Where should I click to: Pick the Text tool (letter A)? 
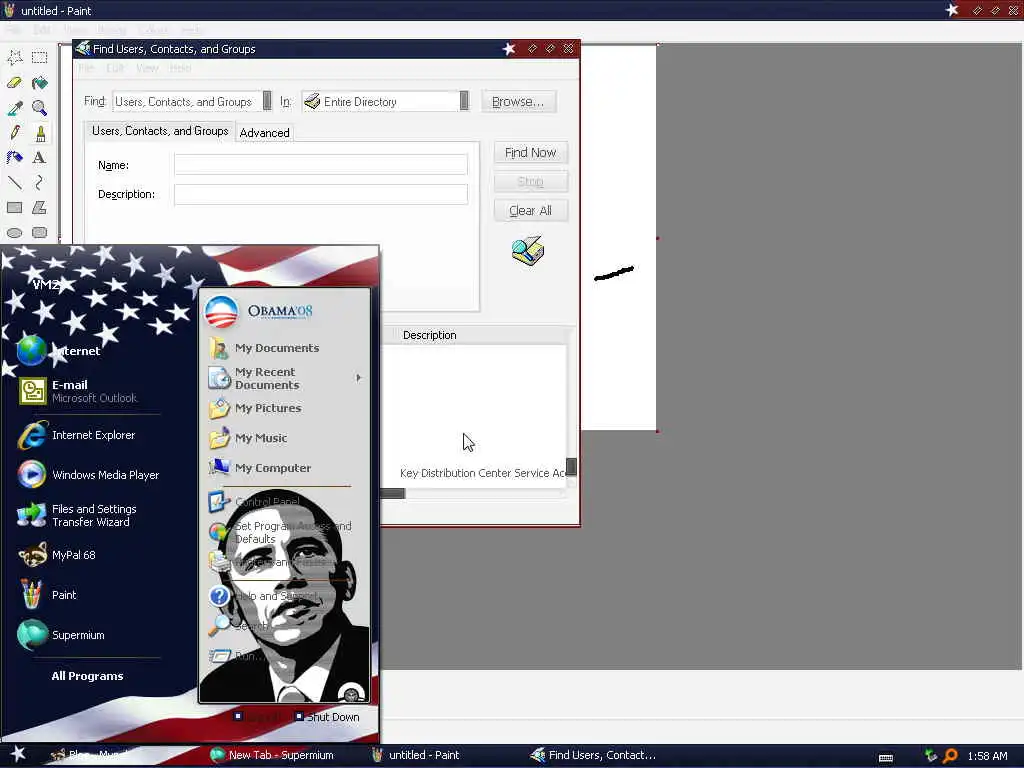click(x=40, y=157)
